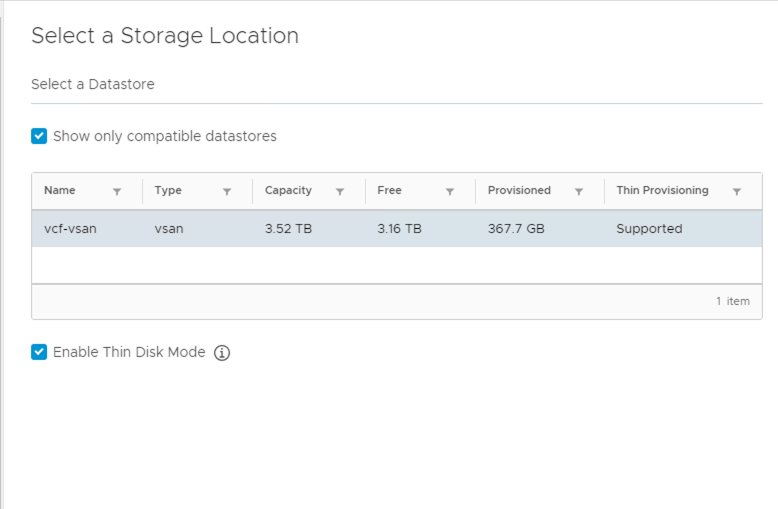Click the 3.16 TB free space cell
Image resolution: width=778 pixels, height=509 pixels.
[x=399, y=229]
